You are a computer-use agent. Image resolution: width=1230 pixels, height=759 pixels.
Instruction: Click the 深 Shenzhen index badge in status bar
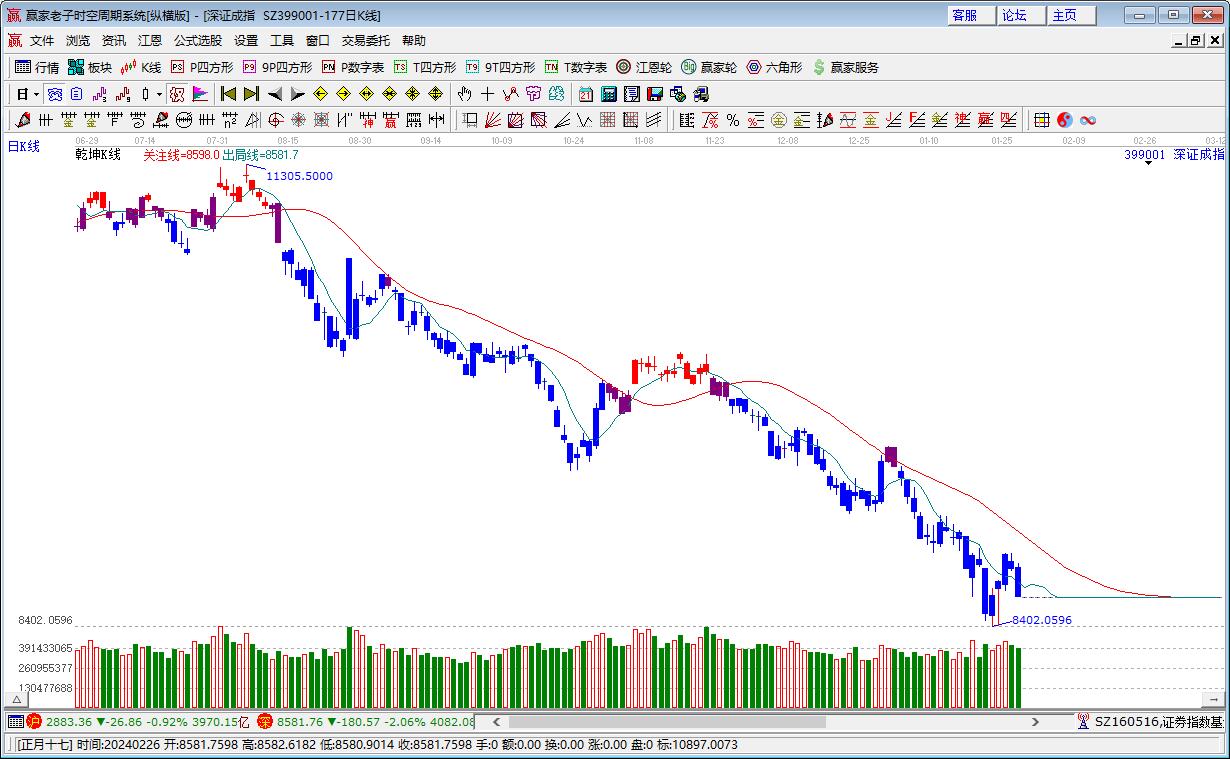265,721
